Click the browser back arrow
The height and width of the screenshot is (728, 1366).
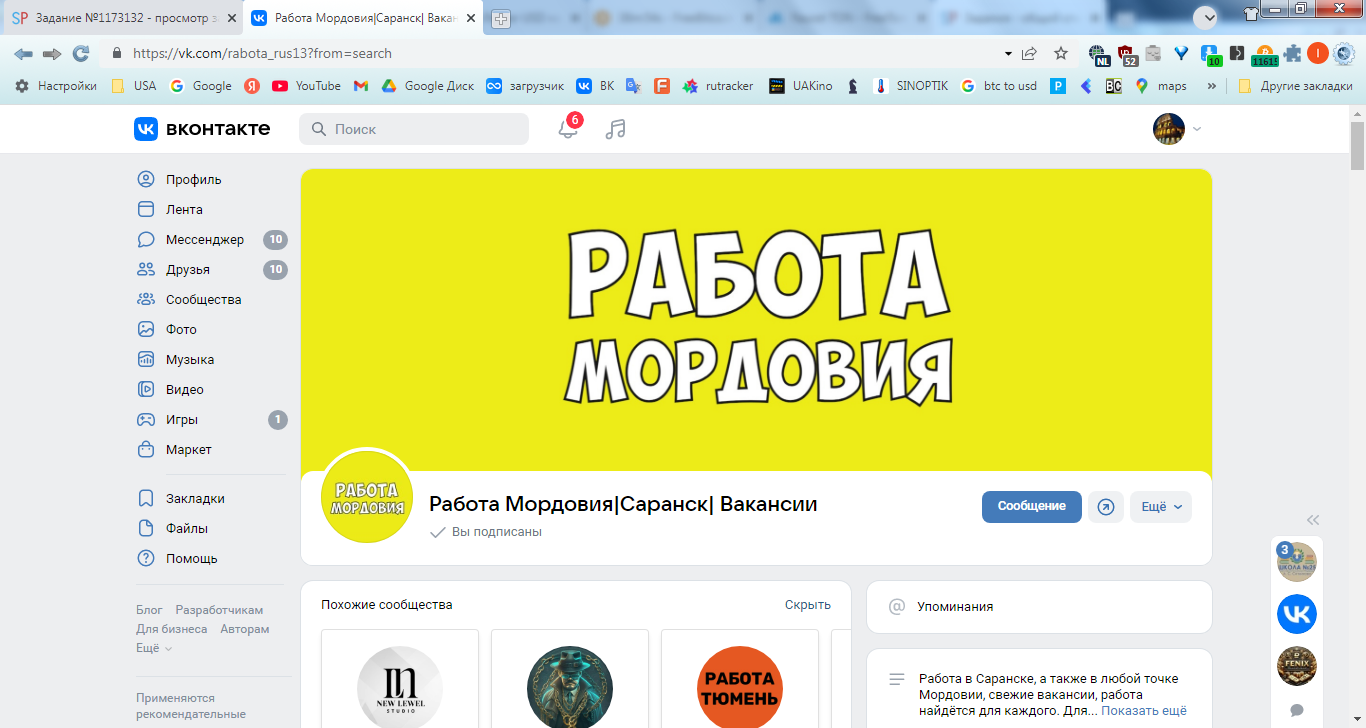pyautogui.click(x=23, y=54)
